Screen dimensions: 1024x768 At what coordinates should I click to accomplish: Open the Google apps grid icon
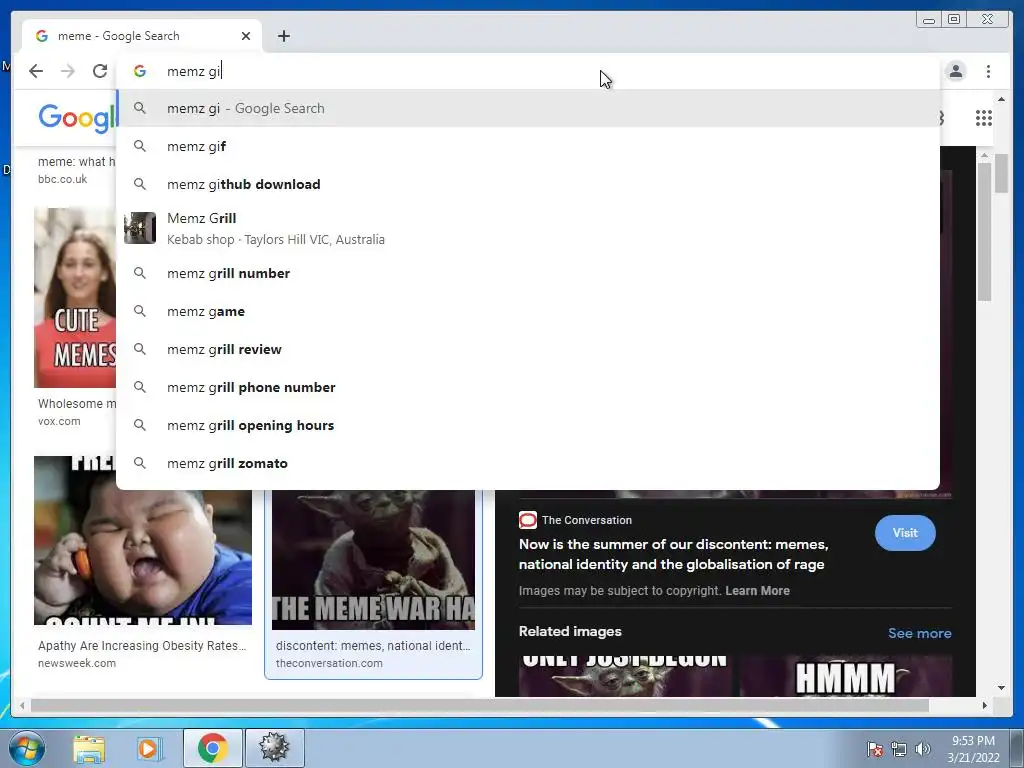pos(984,118)
